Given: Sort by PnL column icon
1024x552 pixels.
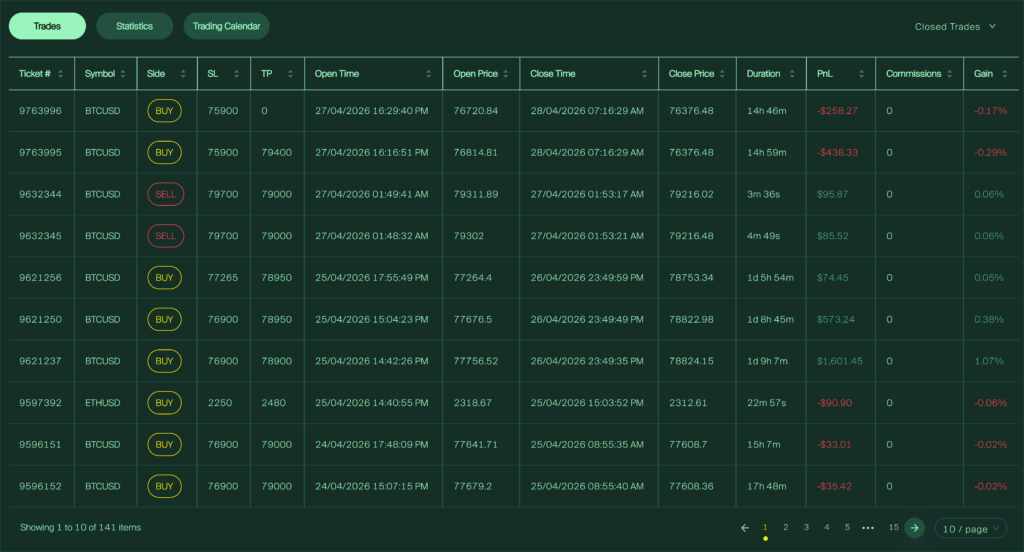Looking at the screenshot, I should [x=861, y=74].
